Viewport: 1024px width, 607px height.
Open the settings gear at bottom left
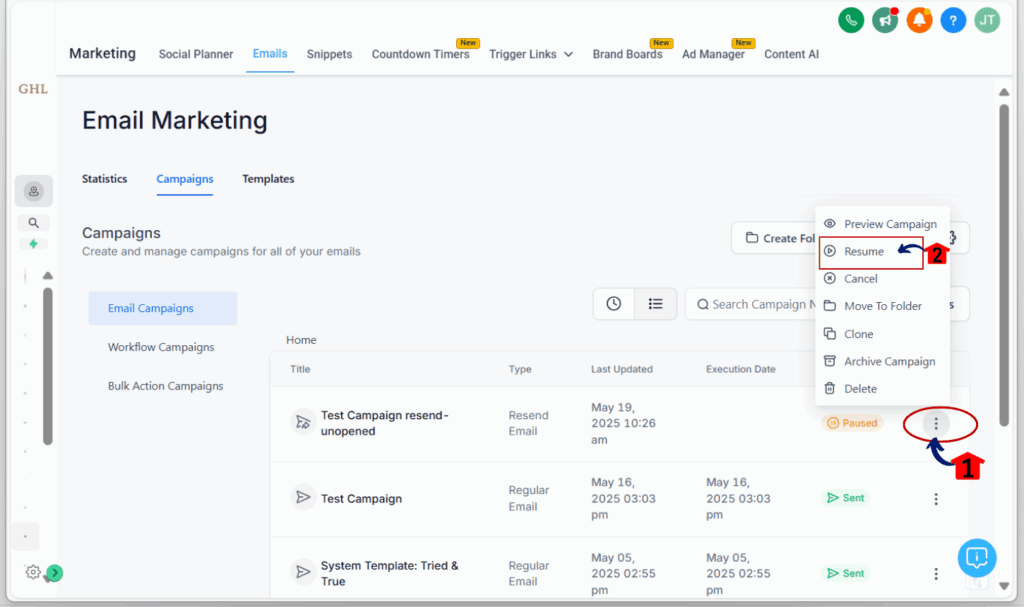tap(31, 572)
